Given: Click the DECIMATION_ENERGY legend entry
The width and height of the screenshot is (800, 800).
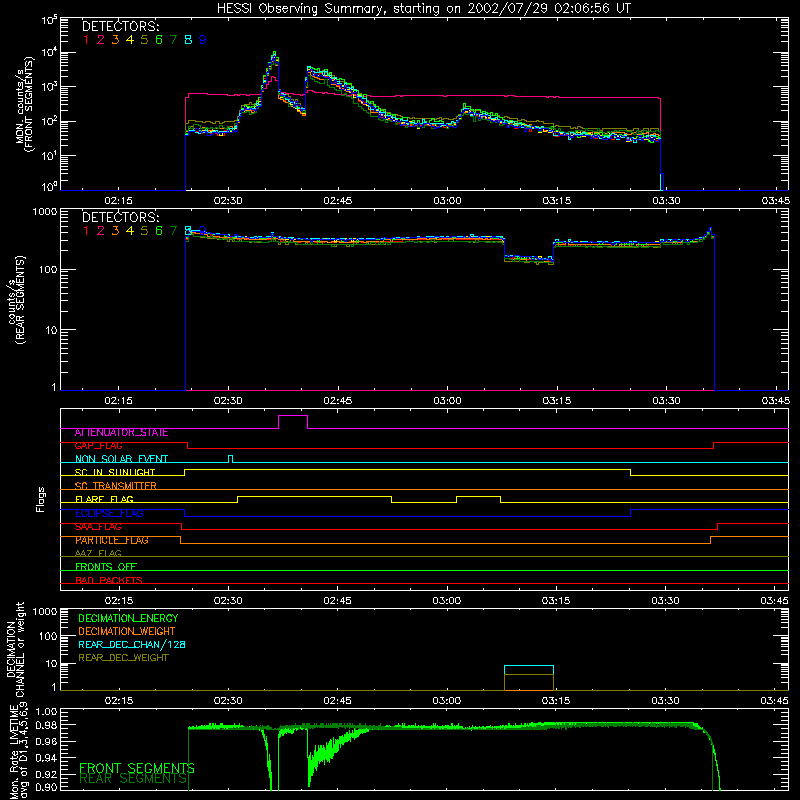Looking at the screenshot, I should (128, 618).
